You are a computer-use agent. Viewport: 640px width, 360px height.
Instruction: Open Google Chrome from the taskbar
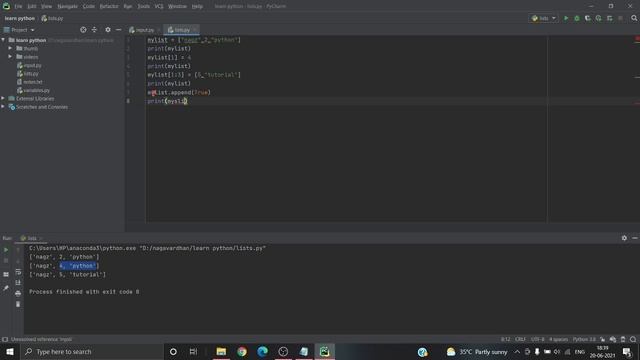coord(242,351)
